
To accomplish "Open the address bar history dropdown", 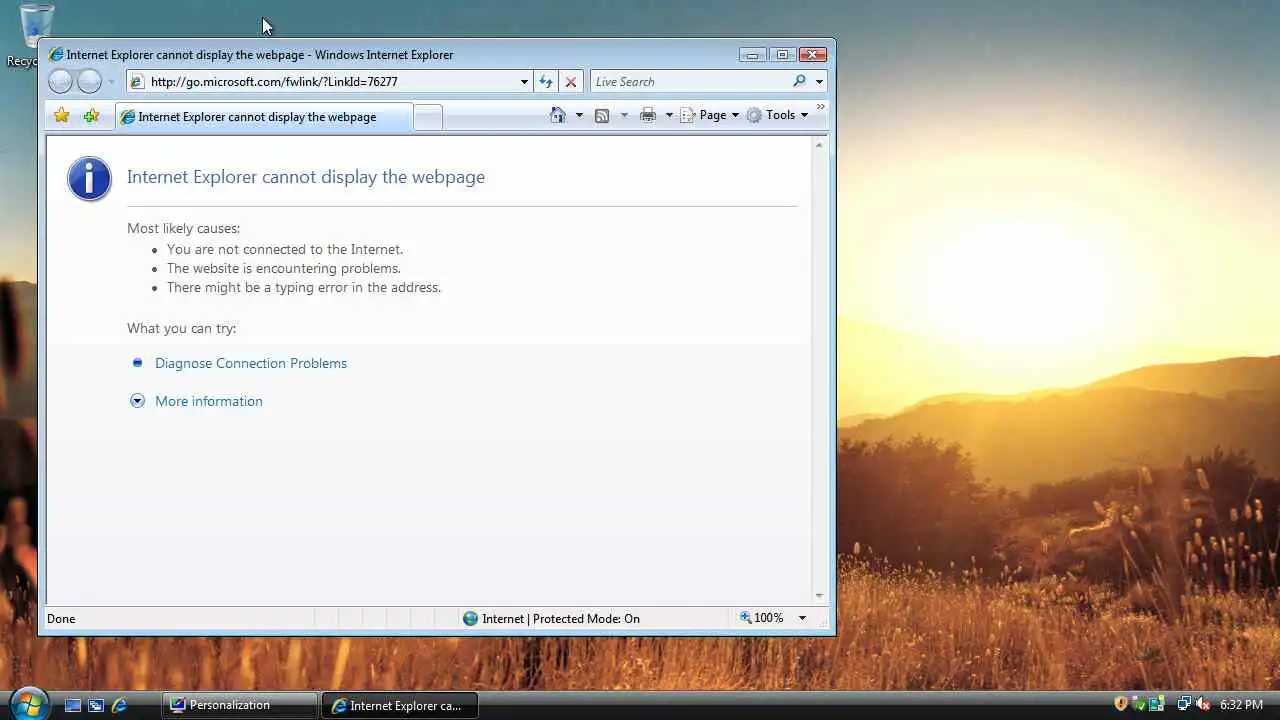I will click(x=524, y=82).
